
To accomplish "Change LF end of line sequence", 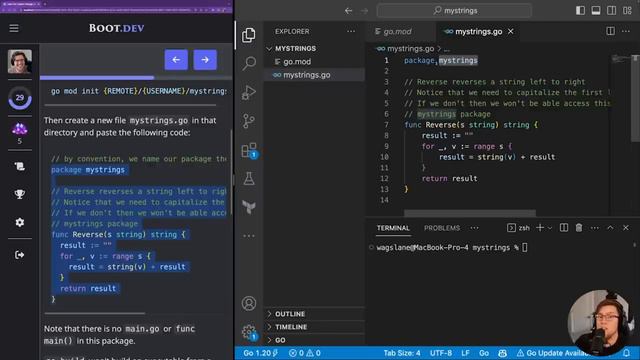I will (x=465, y=353).
